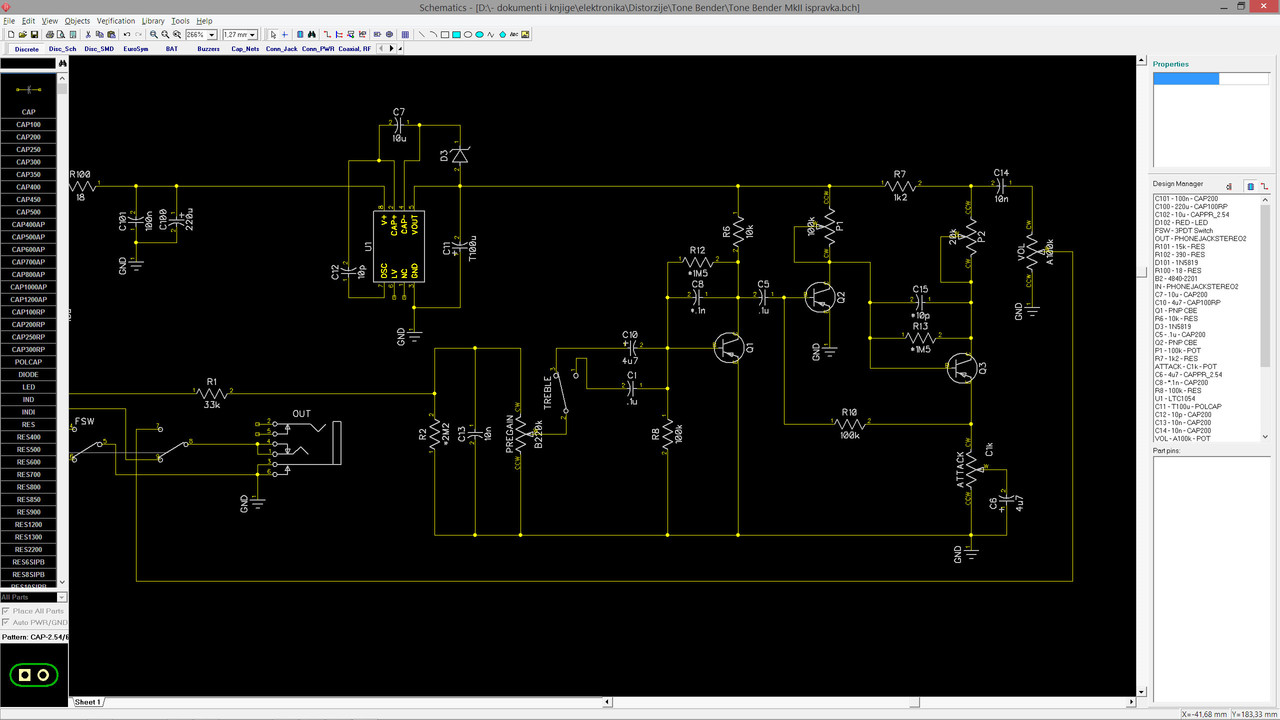Select the Abc text tool
Viewport: 1280px width, 720px height.
pyautogui.click(x=514, y=34)
